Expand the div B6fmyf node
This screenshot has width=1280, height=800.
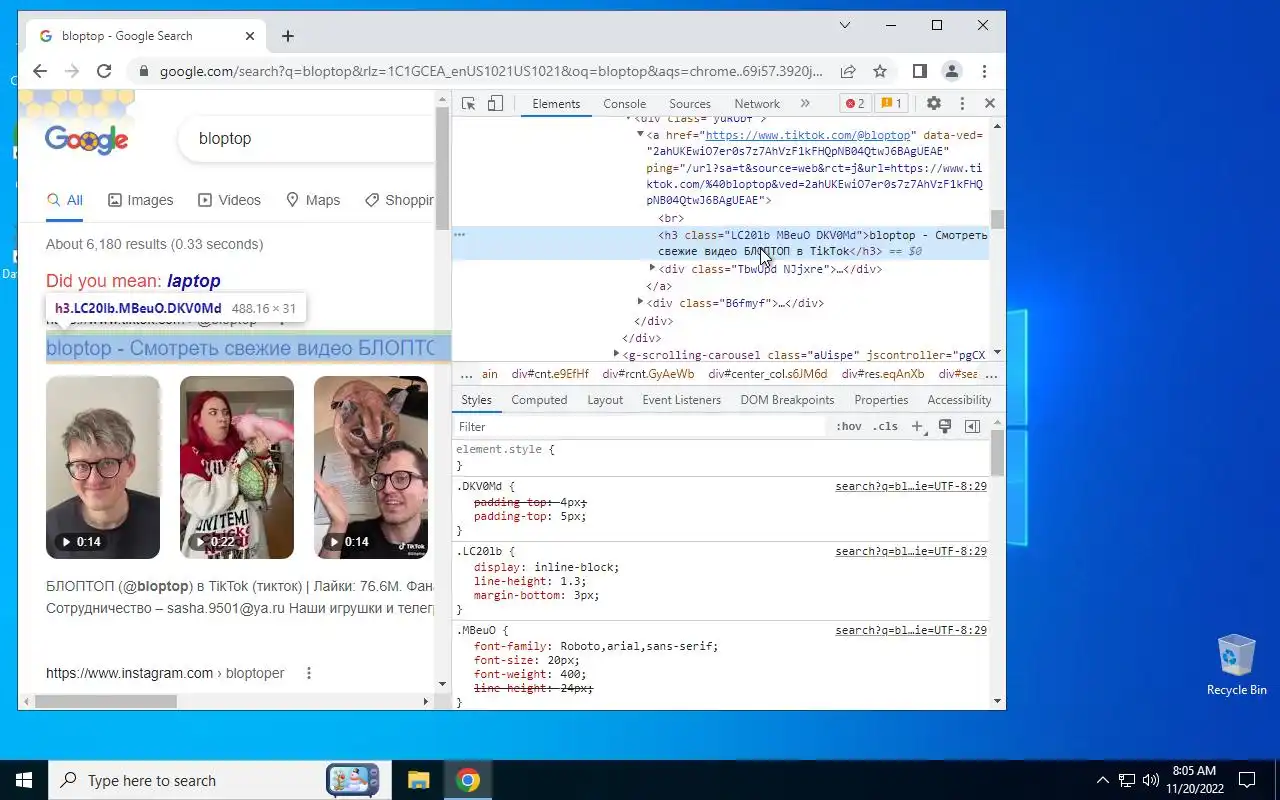(641, 302)
